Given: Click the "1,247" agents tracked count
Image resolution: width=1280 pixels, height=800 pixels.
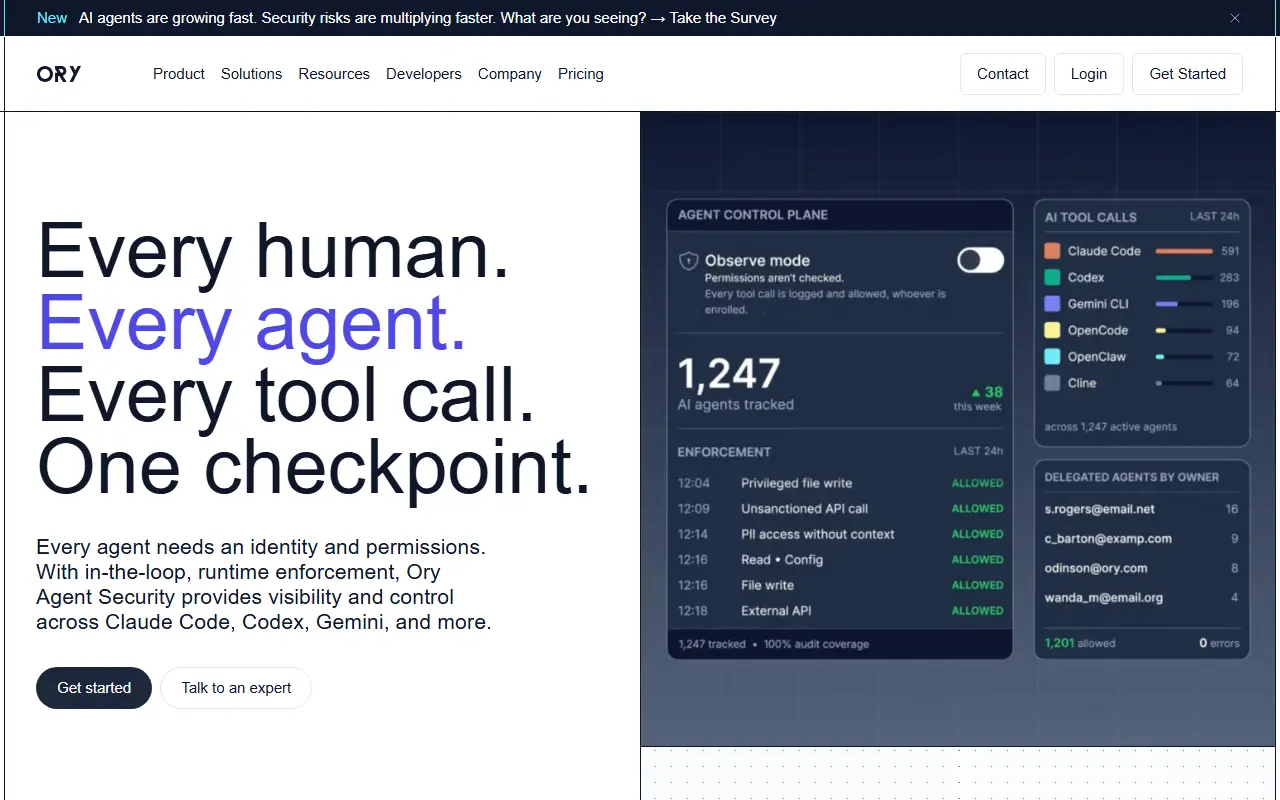Looking at the screenshot, I should tap(729, 374).
